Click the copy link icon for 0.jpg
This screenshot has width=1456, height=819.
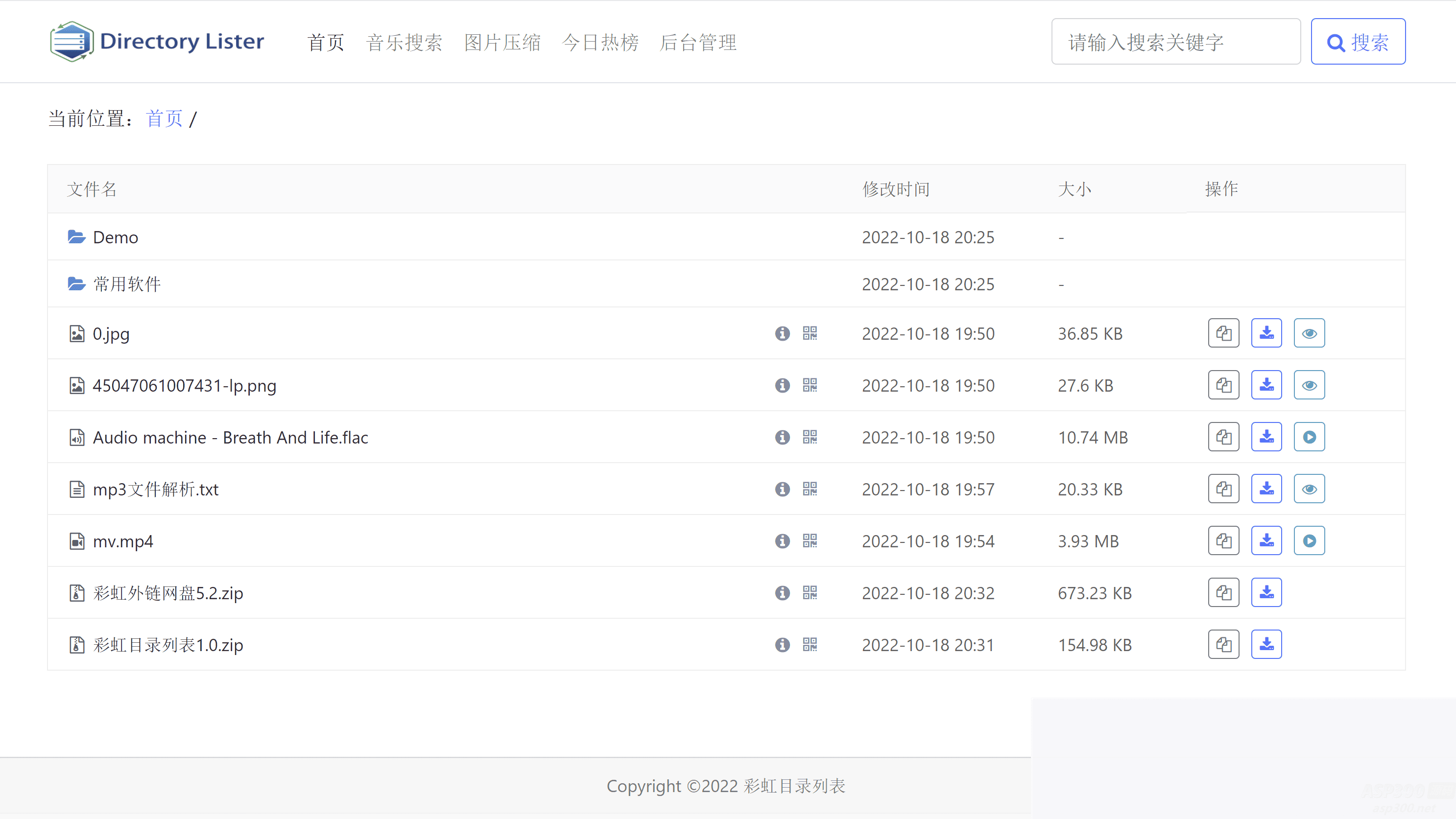click(x=1223, y=333)
